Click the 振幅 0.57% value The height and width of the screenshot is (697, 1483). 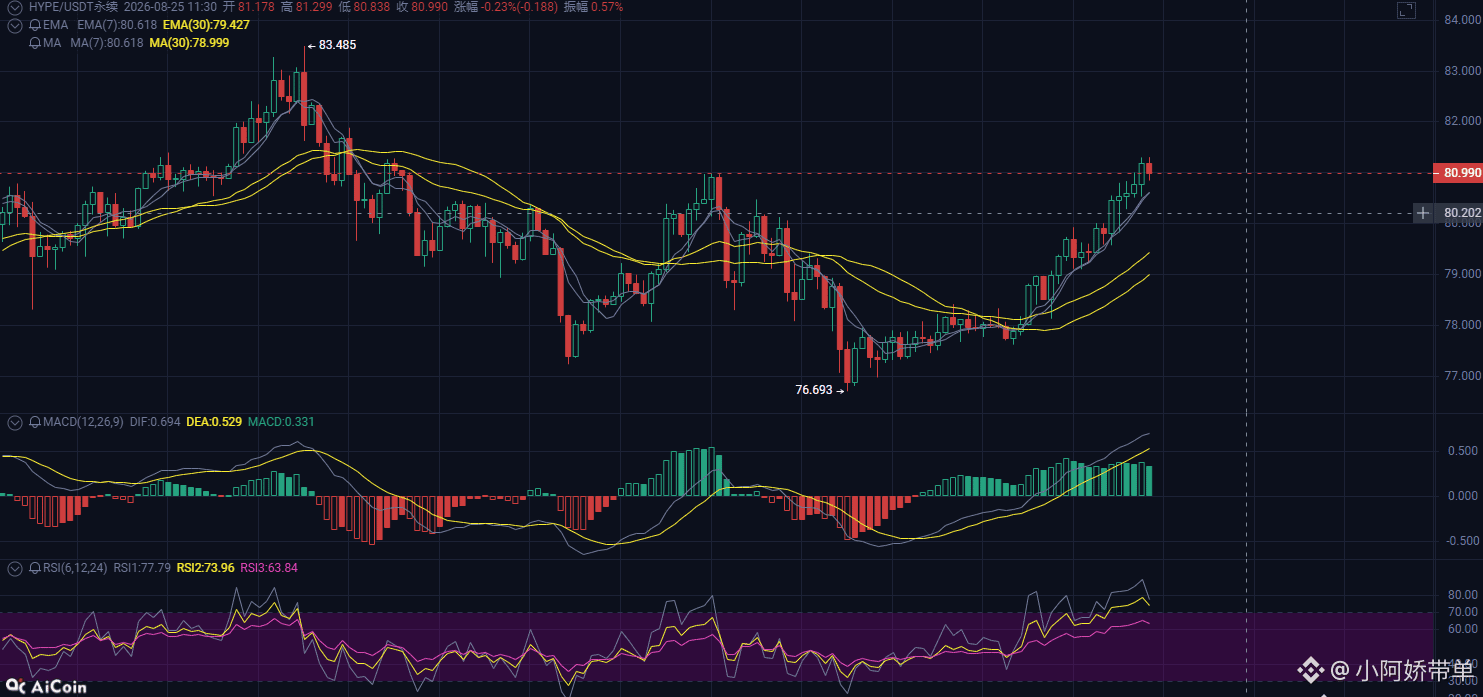[x=608, y=7]
